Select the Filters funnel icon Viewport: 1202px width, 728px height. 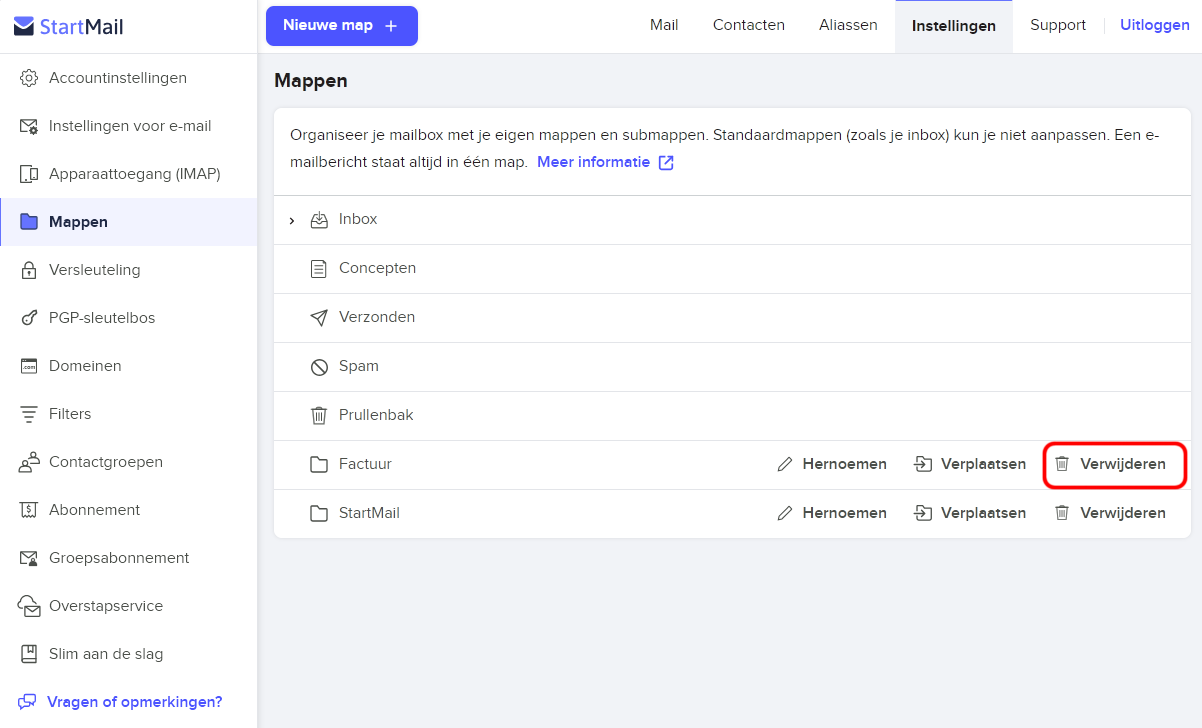[29, 414]
